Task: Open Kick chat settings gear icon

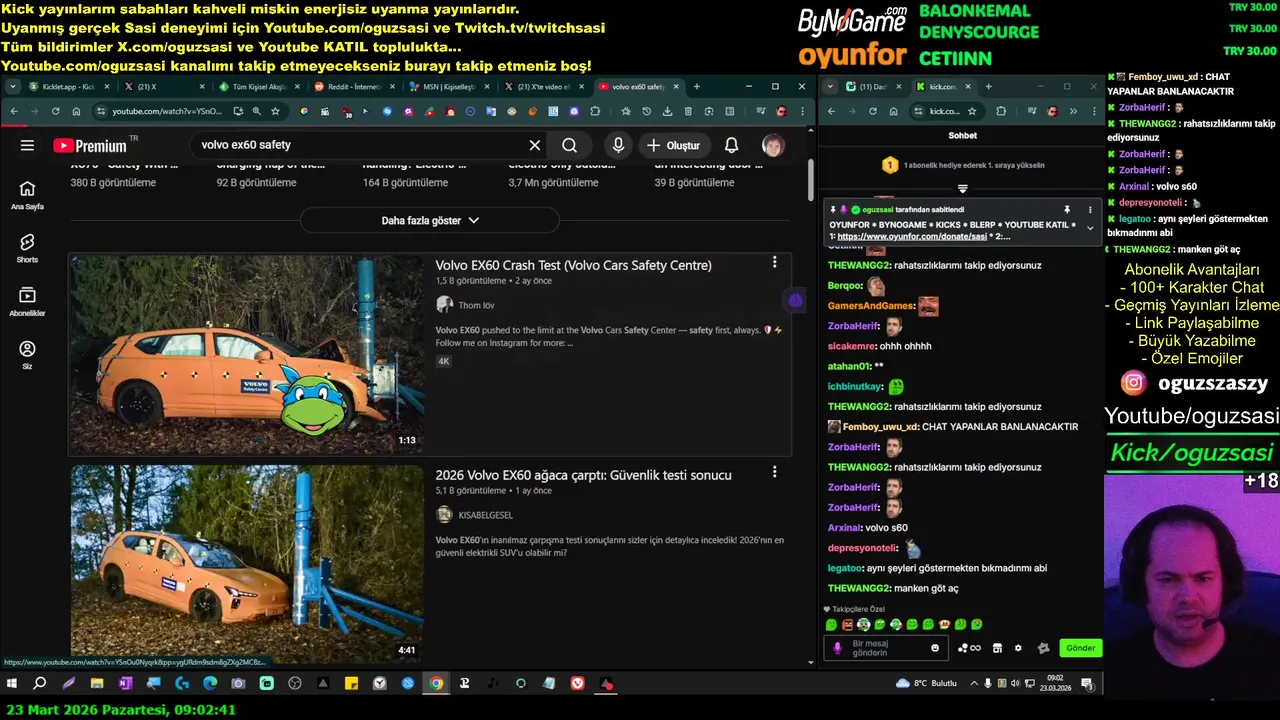Action: 1018,648
